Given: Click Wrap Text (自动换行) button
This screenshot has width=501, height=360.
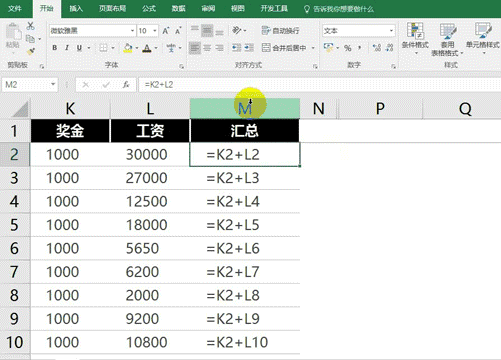Looking at the screenshot, I should tap(280, 31).
